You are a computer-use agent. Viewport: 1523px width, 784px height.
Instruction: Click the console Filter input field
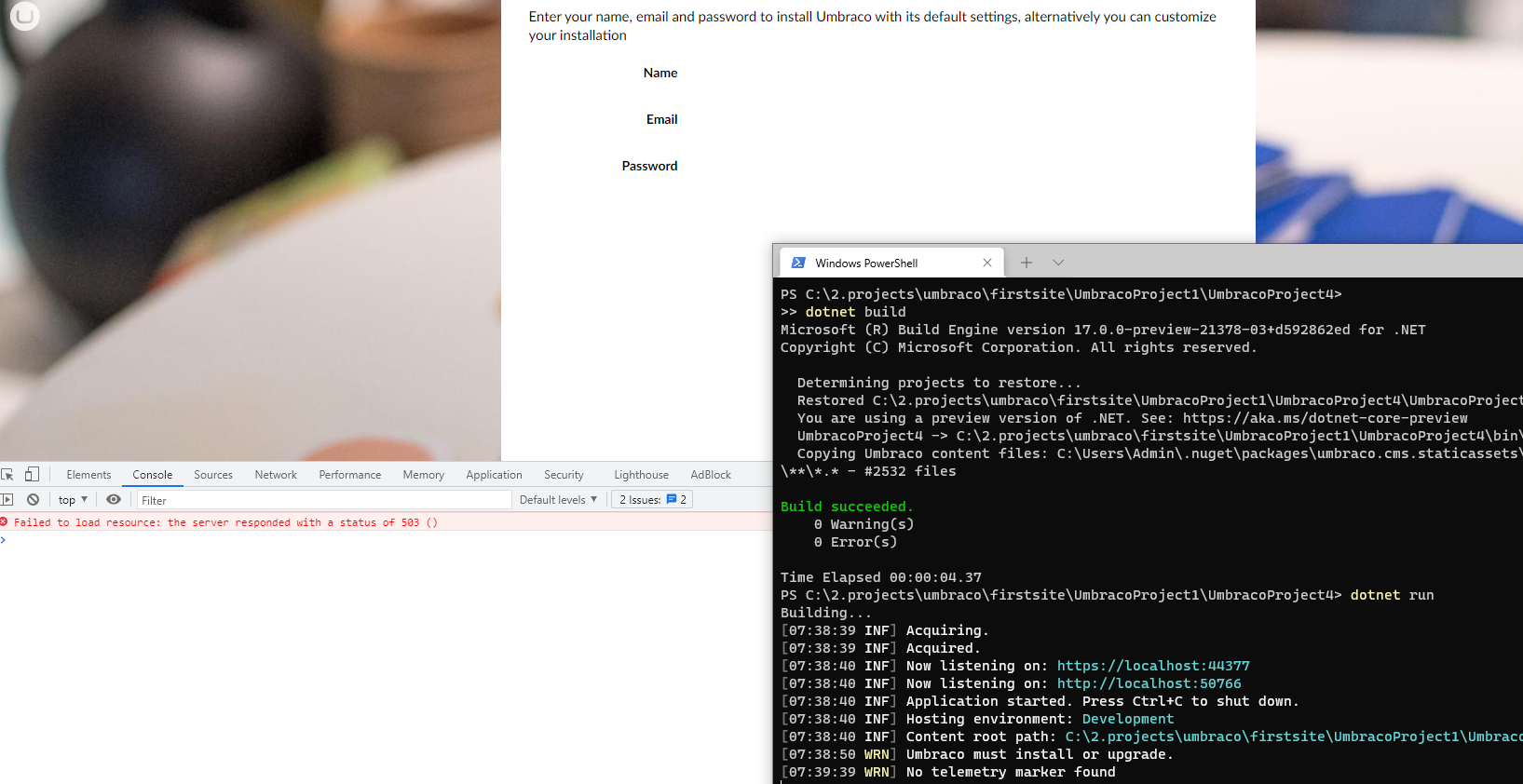pyautogui.click(x=324, y=500)
